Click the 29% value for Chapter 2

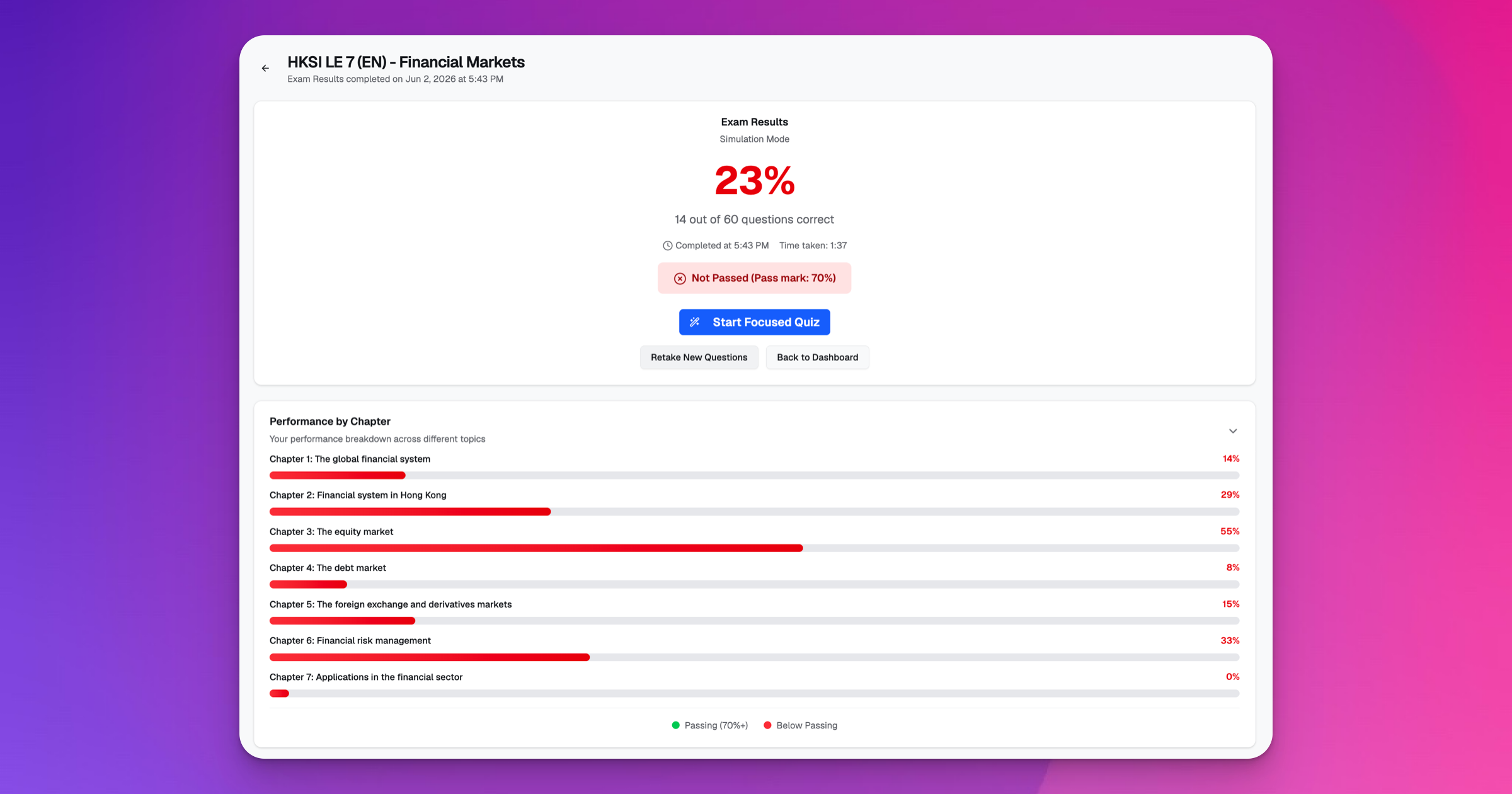(x=1230, y=495)
